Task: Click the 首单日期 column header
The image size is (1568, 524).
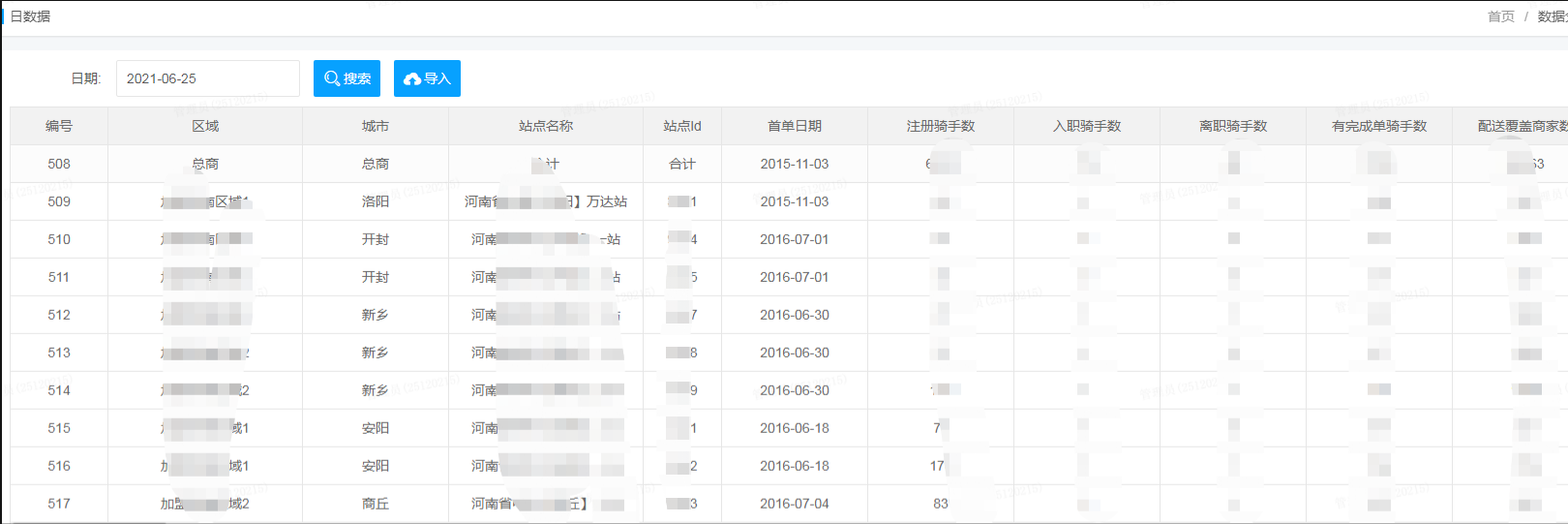Action: click(795, 126)
